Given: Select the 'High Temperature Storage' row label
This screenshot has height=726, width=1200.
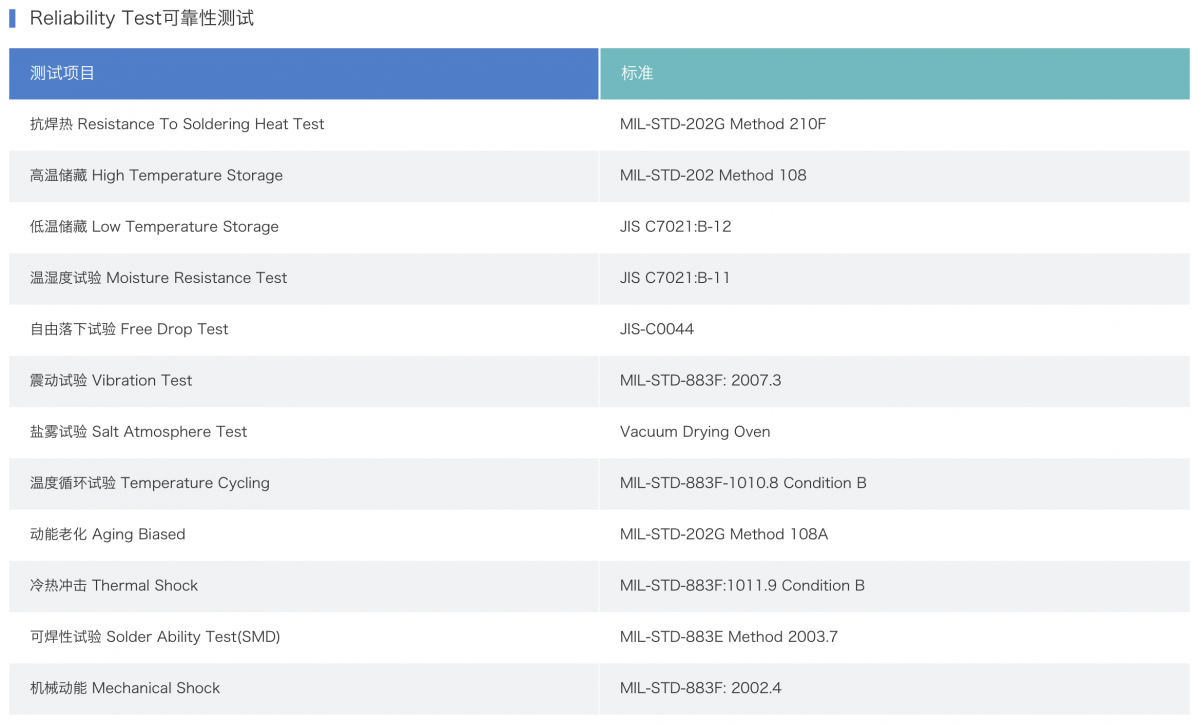Looking at the screenshot, I should click(x=156, y=175).
